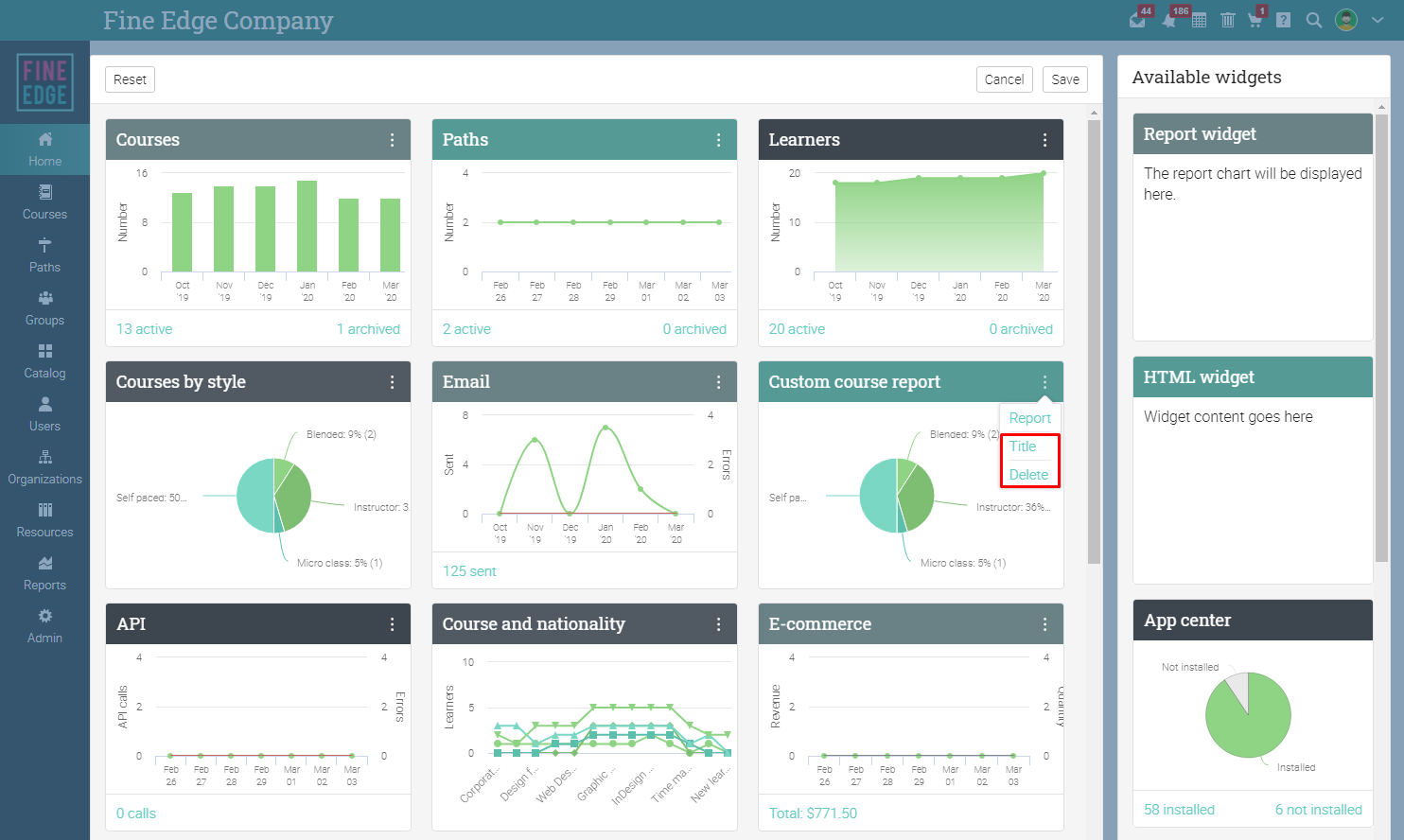The width and height of the screenshot is (1404, 840).
Task: Open the Admin gear in sidebar
Action: (x=44, y=626)
